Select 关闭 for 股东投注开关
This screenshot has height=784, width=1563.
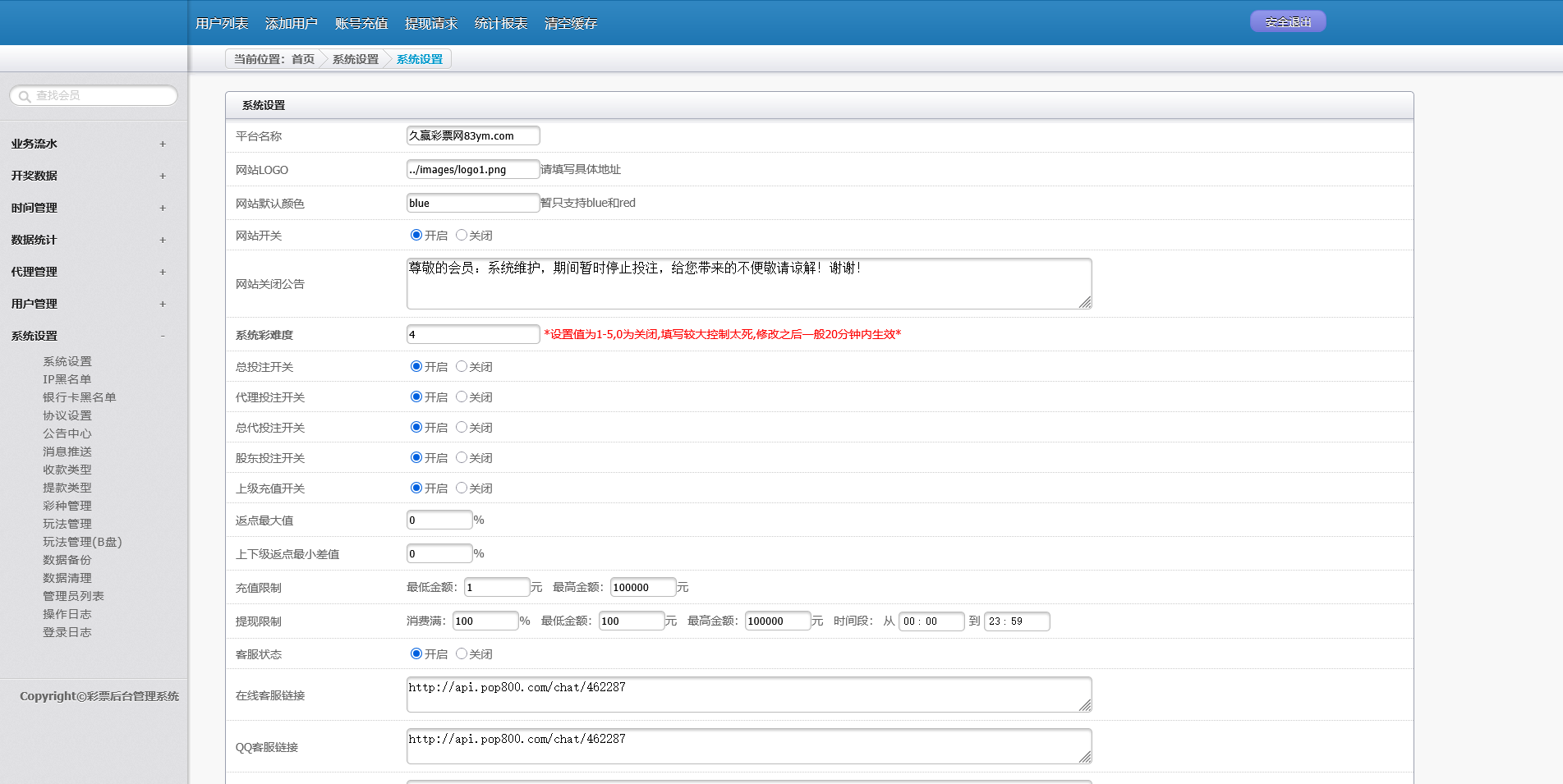[x=462, y=457]
